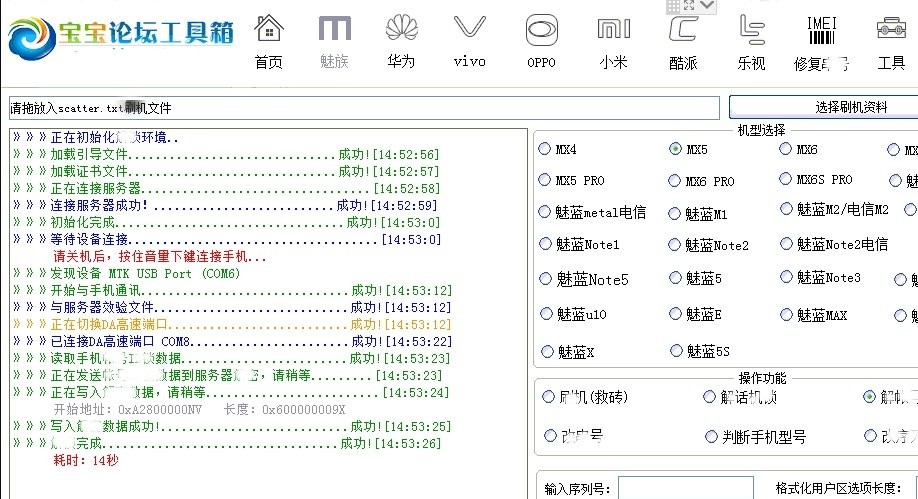Click the 选择刷机资料 button
Viewport: 918px width, 499px height.
tap(823, 107)
